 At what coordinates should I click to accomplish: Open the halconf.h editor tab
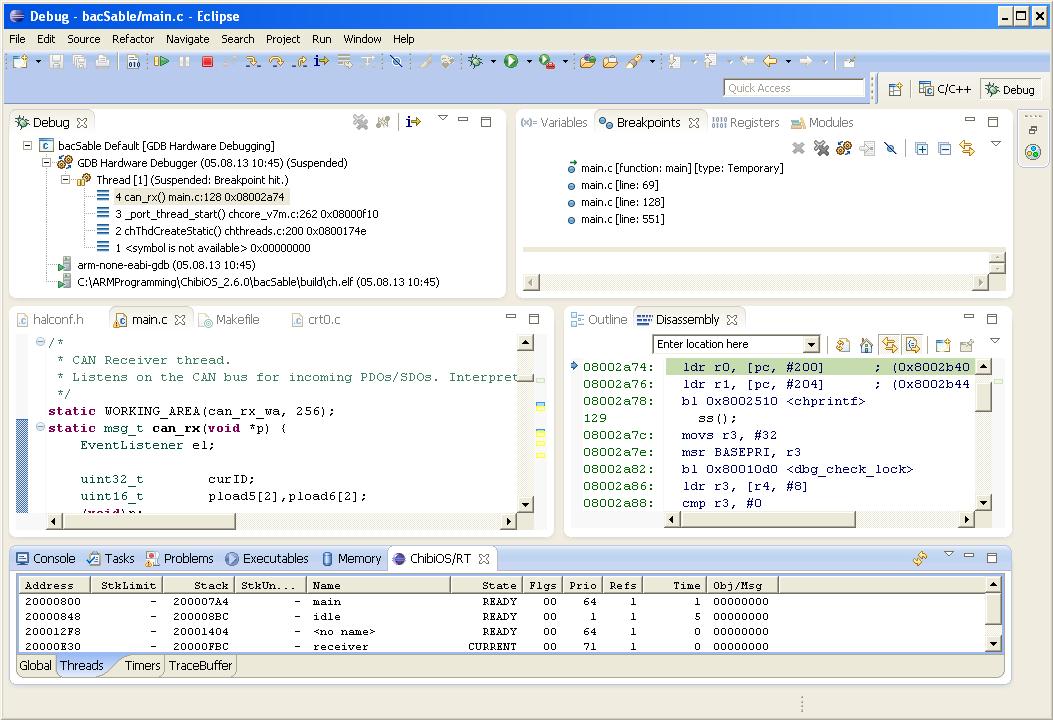point(51,320)
